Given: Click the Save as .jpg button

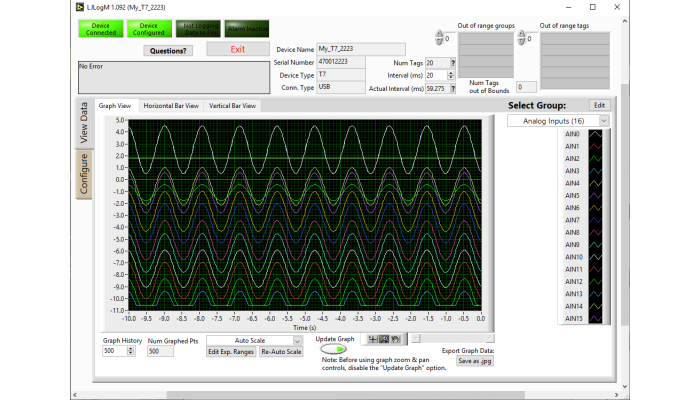Looking at the screenshot, I should [x=475, y=361].
